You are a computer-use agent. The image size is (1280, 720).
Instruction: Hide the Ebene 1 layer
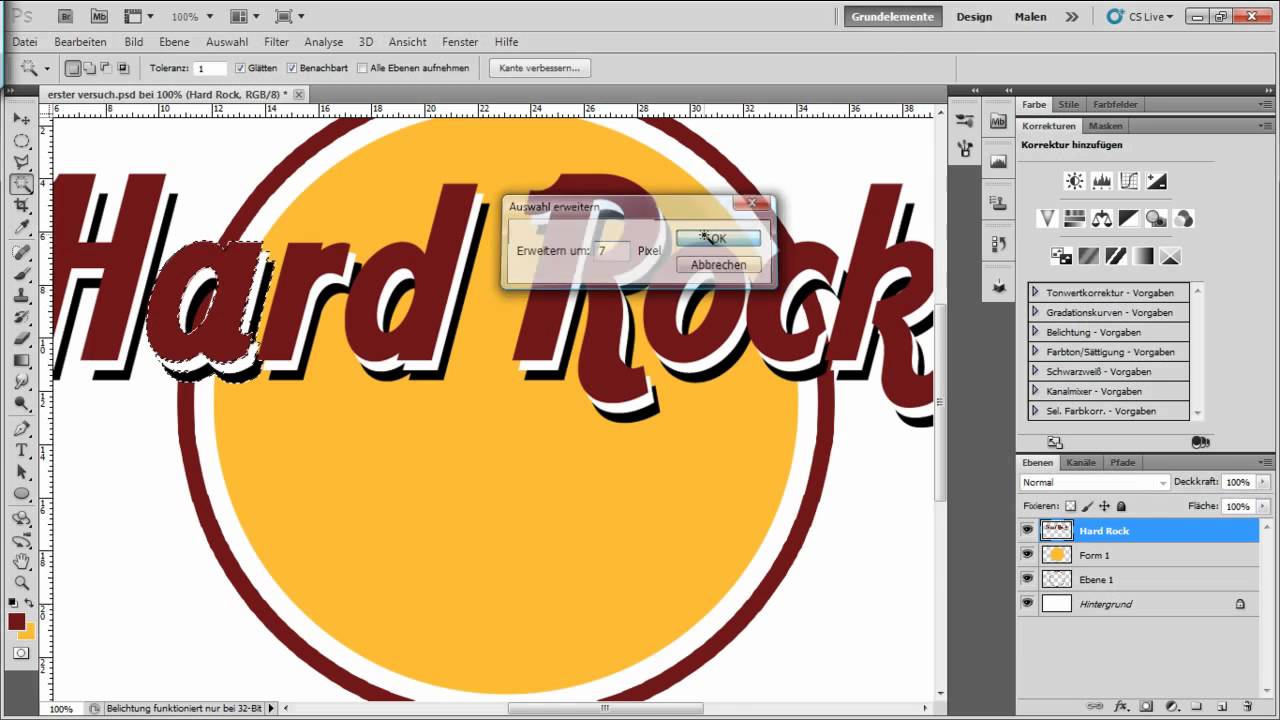pos(1027,579)
